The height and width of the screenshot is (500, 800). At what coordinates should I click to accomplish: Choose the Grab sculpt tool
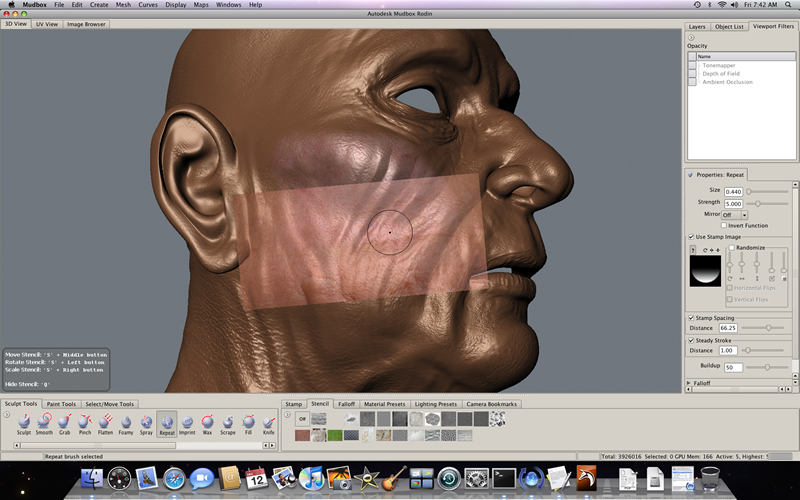[x=64, y=421]
